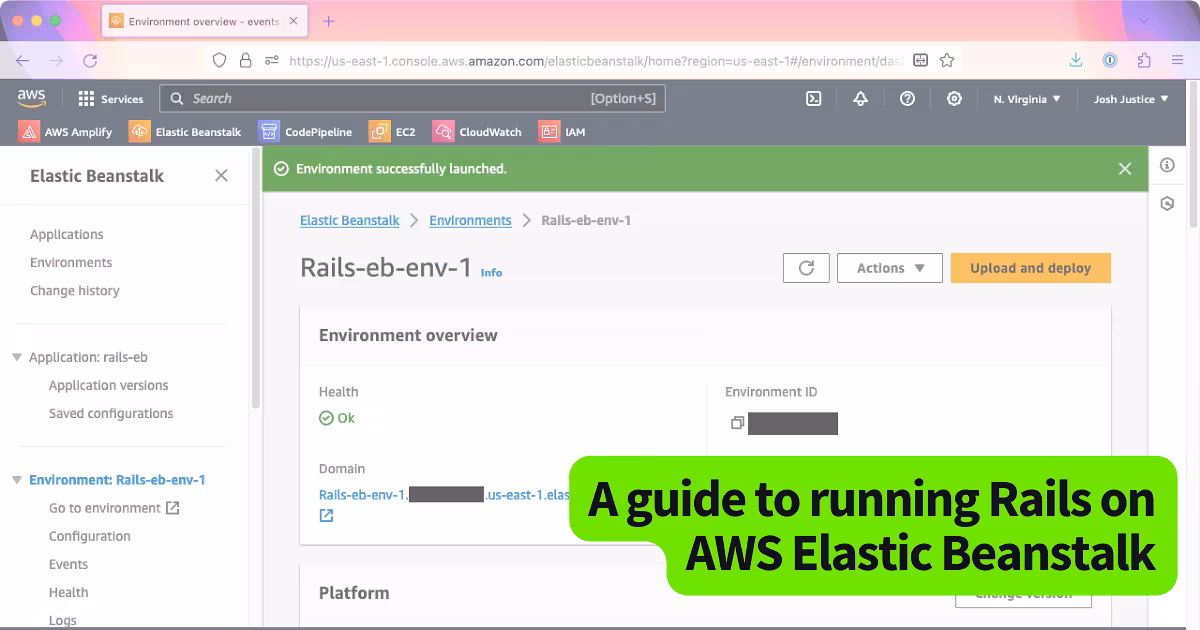Open Configuration in sidebar
1200x630 pixels.
pyautogui.click(x=90, y=536)
